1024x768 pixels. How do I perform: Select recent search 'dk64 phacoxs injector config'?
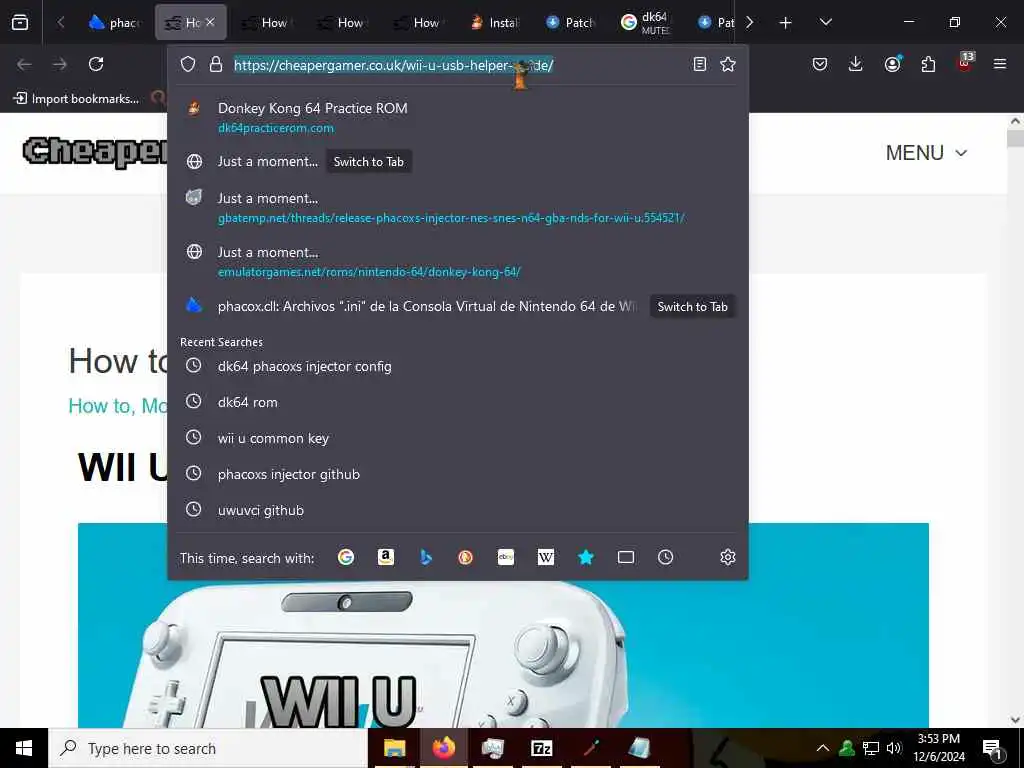457,366
